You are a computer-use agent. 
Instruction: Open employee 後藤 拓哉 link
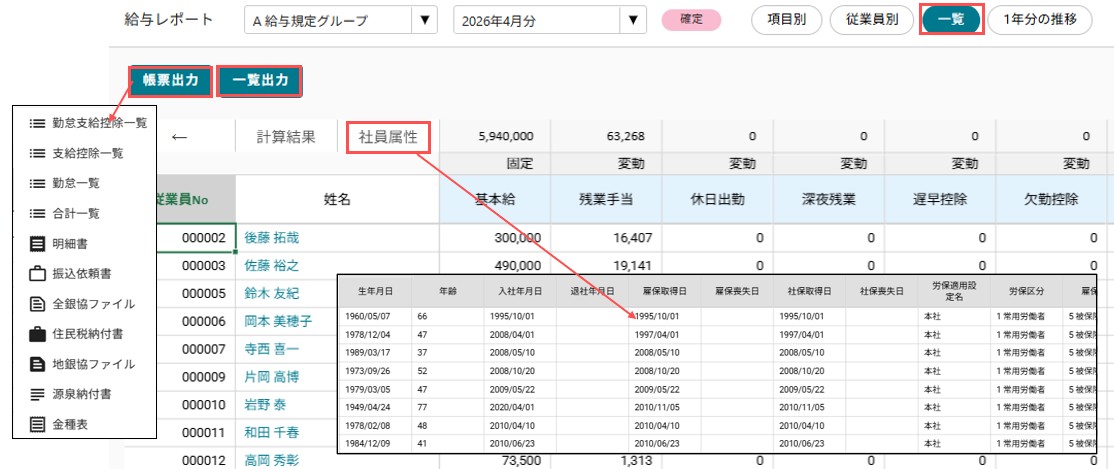(271, 238)
